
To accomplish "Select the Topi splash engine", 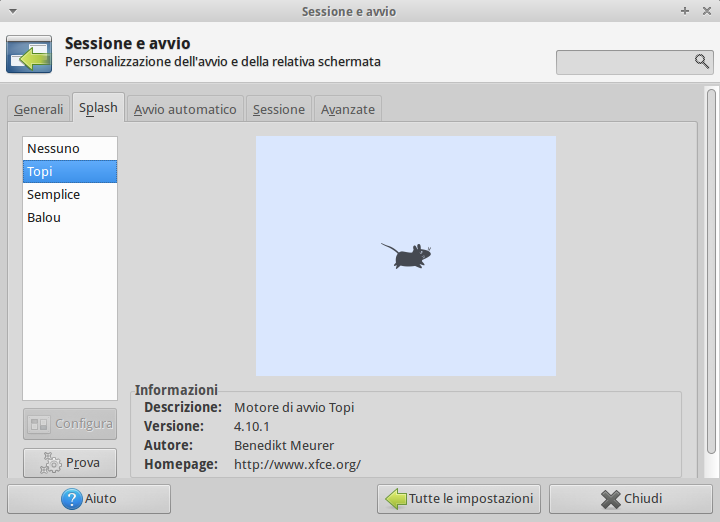I will 41,171.
